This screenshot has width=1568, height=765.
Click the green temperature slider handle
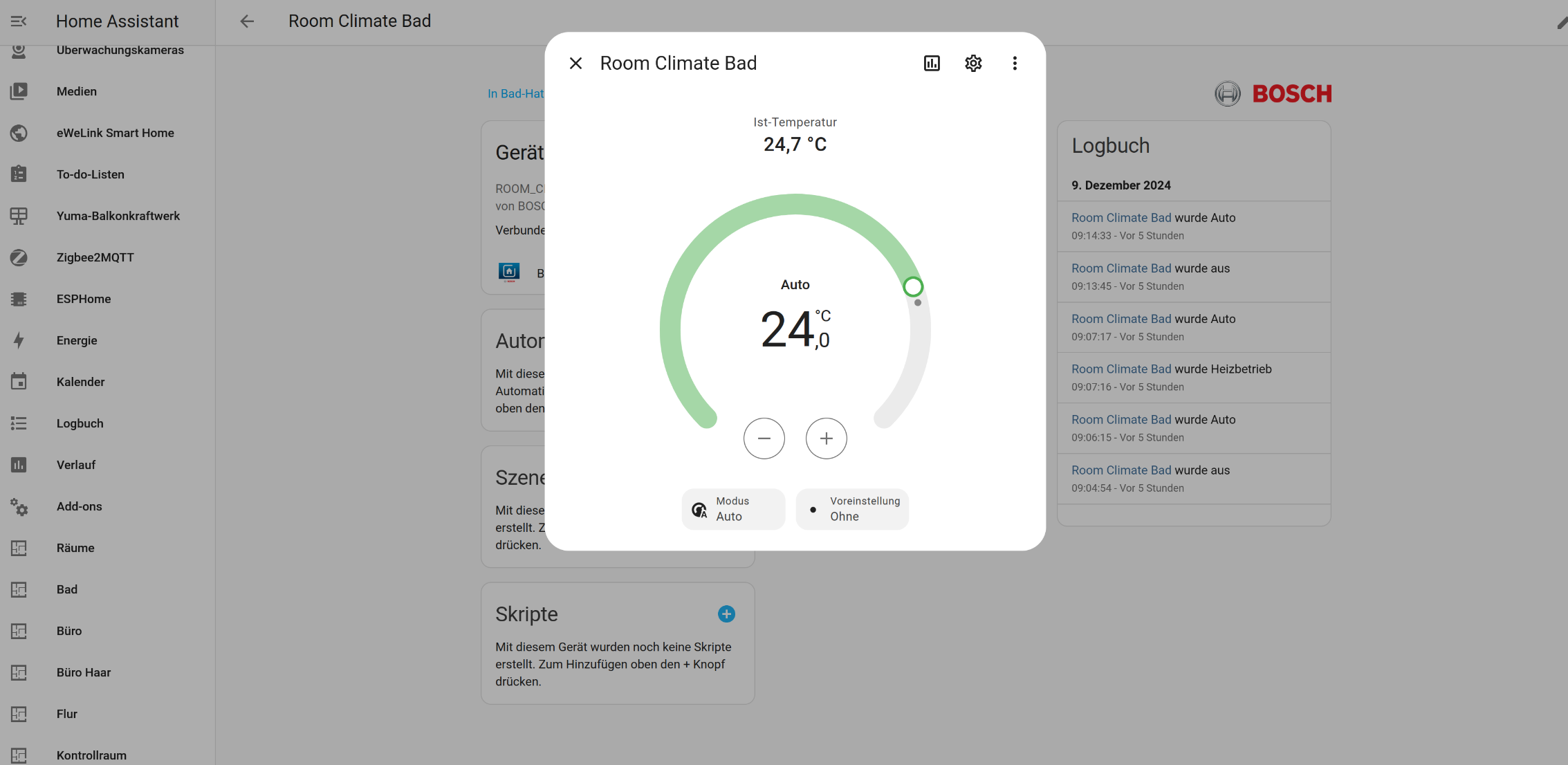coord(913,286)
